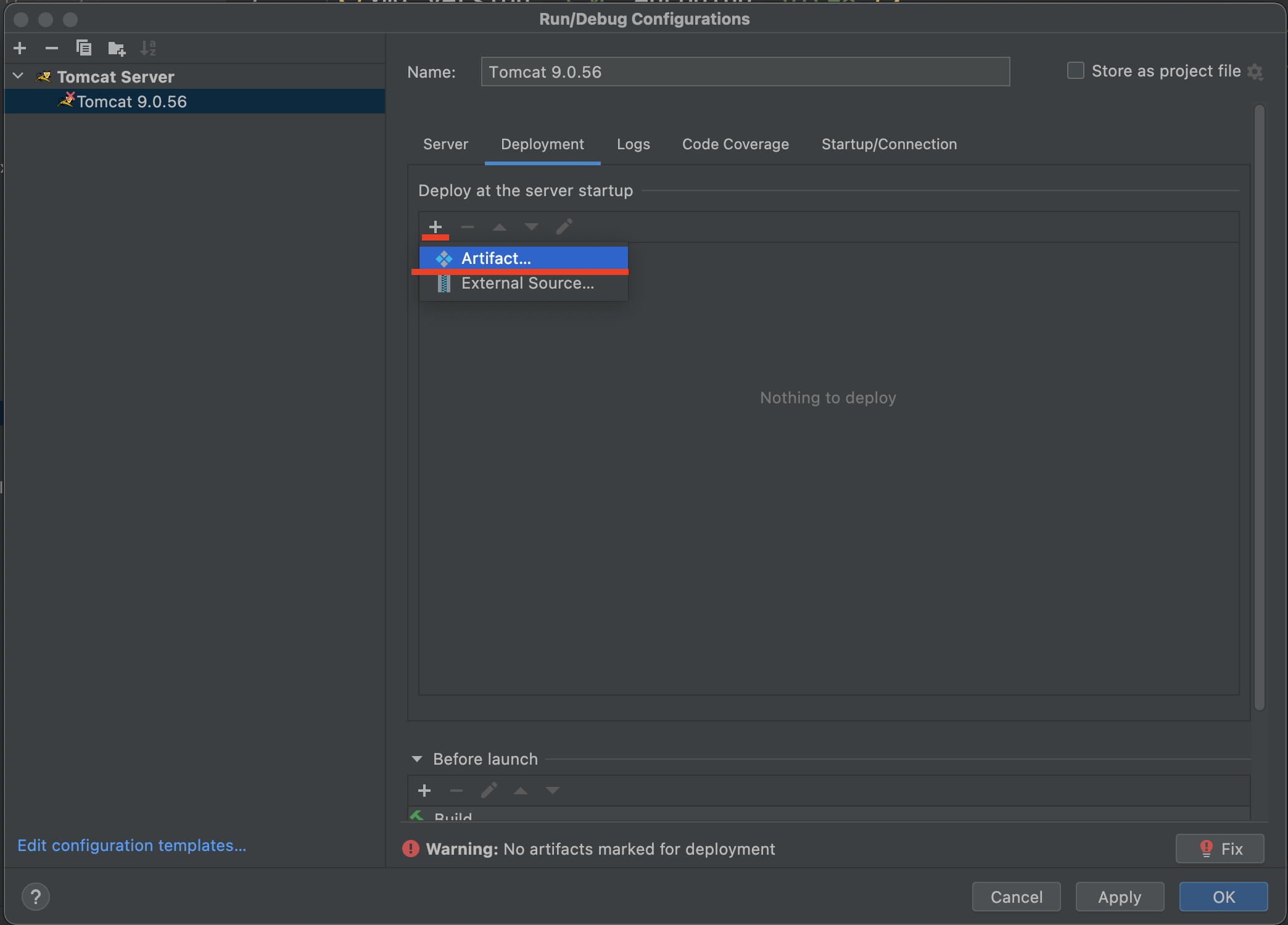The height and width of the screenshot is (925, 1288).
Task: Open the help question mark button
Action: (36, 897)
